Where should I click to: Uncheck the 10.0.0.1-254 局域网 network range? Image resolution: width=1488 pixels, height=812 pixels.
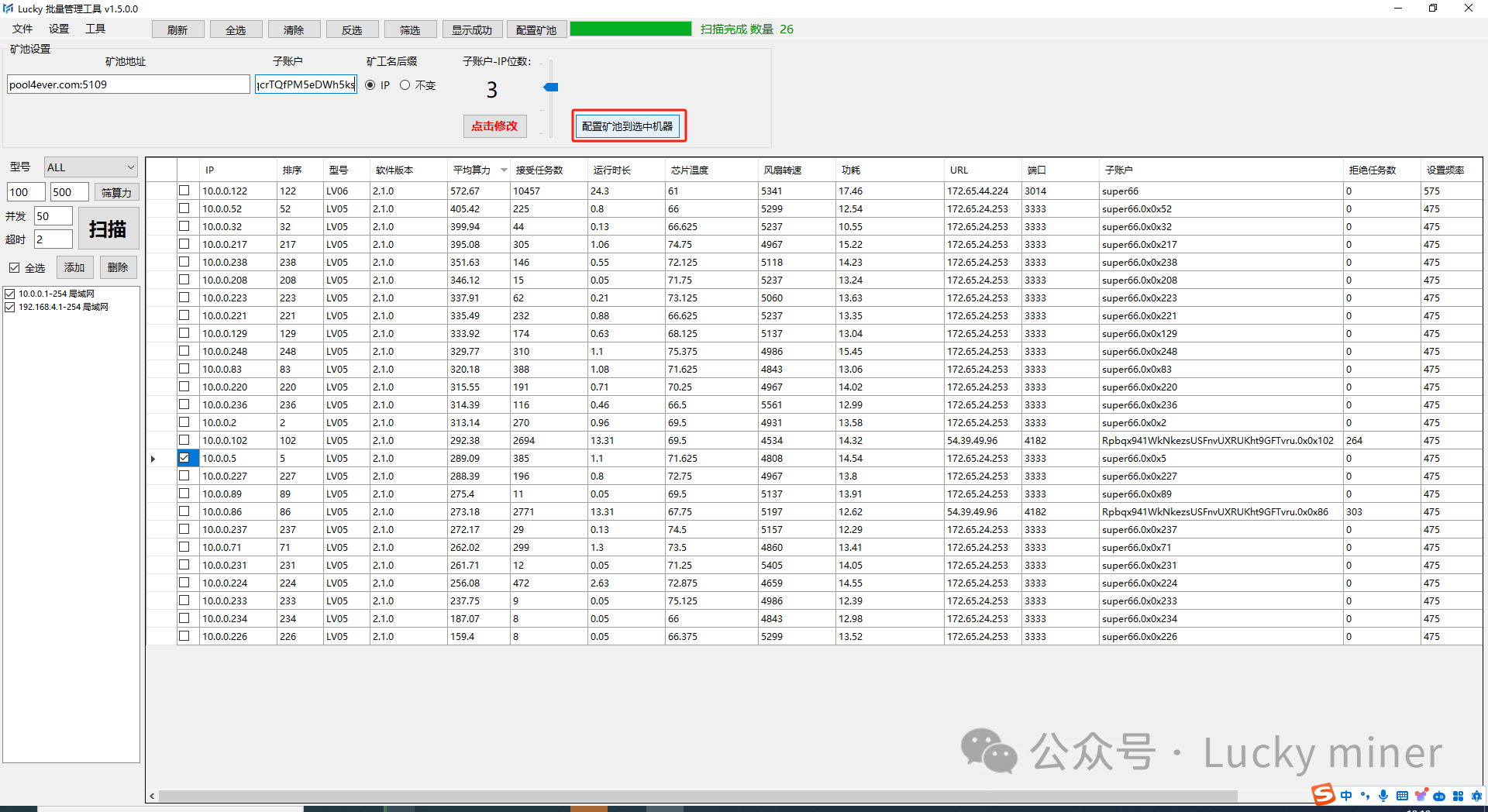(10, 294)
